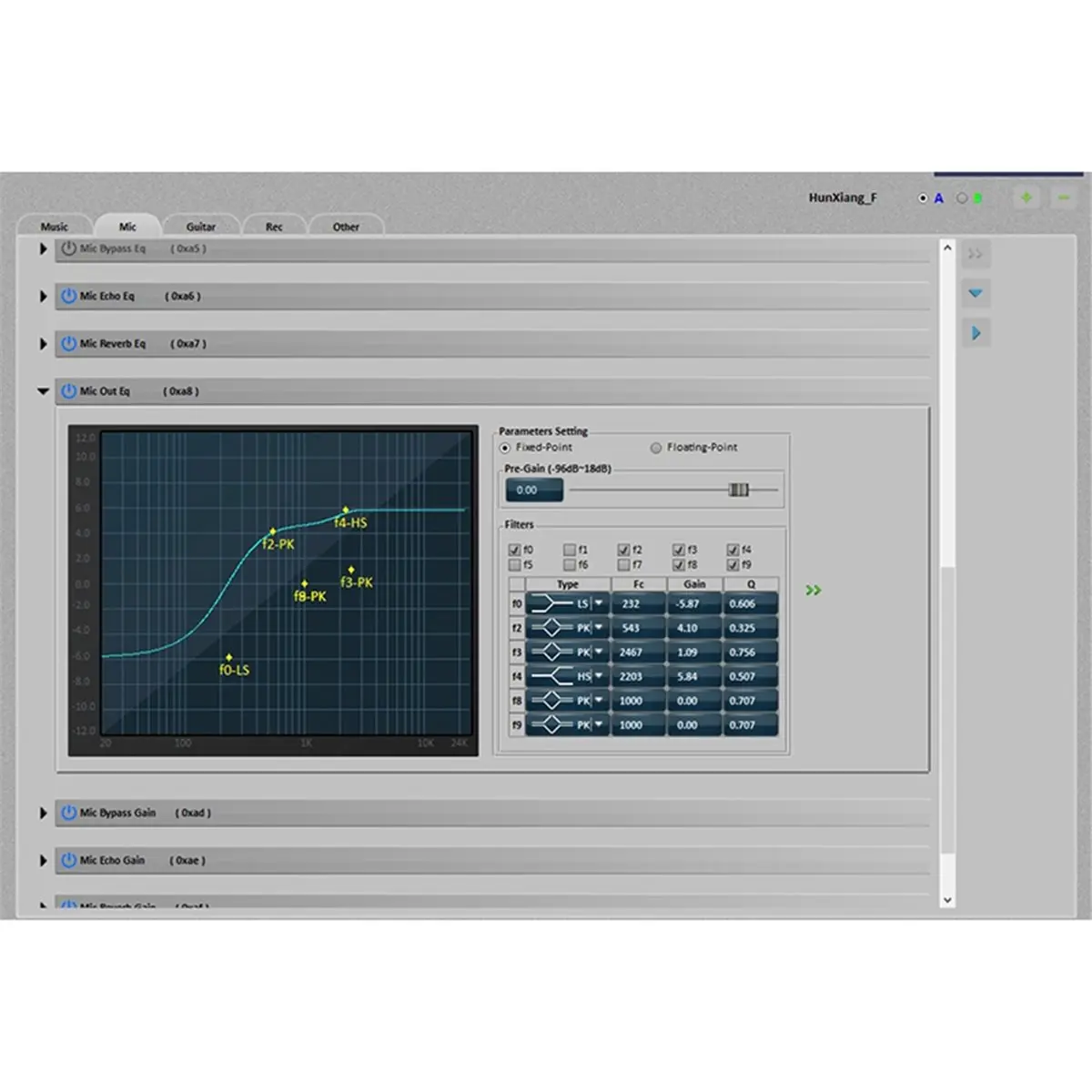Image resolution: width=1092 pixels, height=1092 pixels.
Task: Click the blue play arrow in the right sidebar
Action: click(x=976, y=333)
